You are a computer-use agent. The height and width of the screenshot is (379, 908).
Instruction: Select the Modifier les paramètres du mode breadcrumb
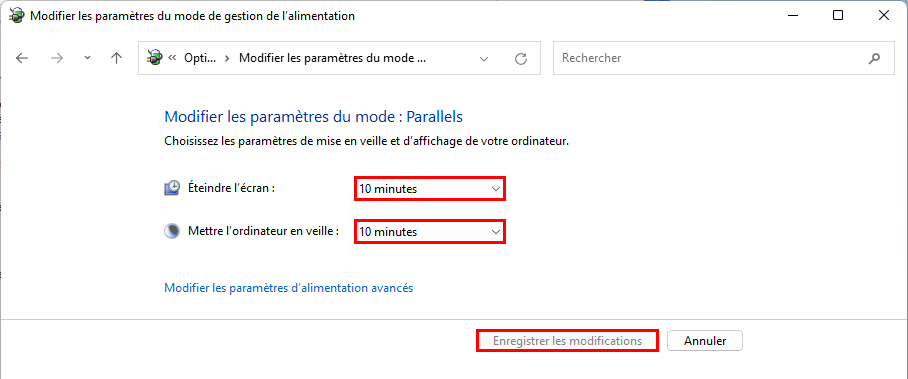coord(332,58)
